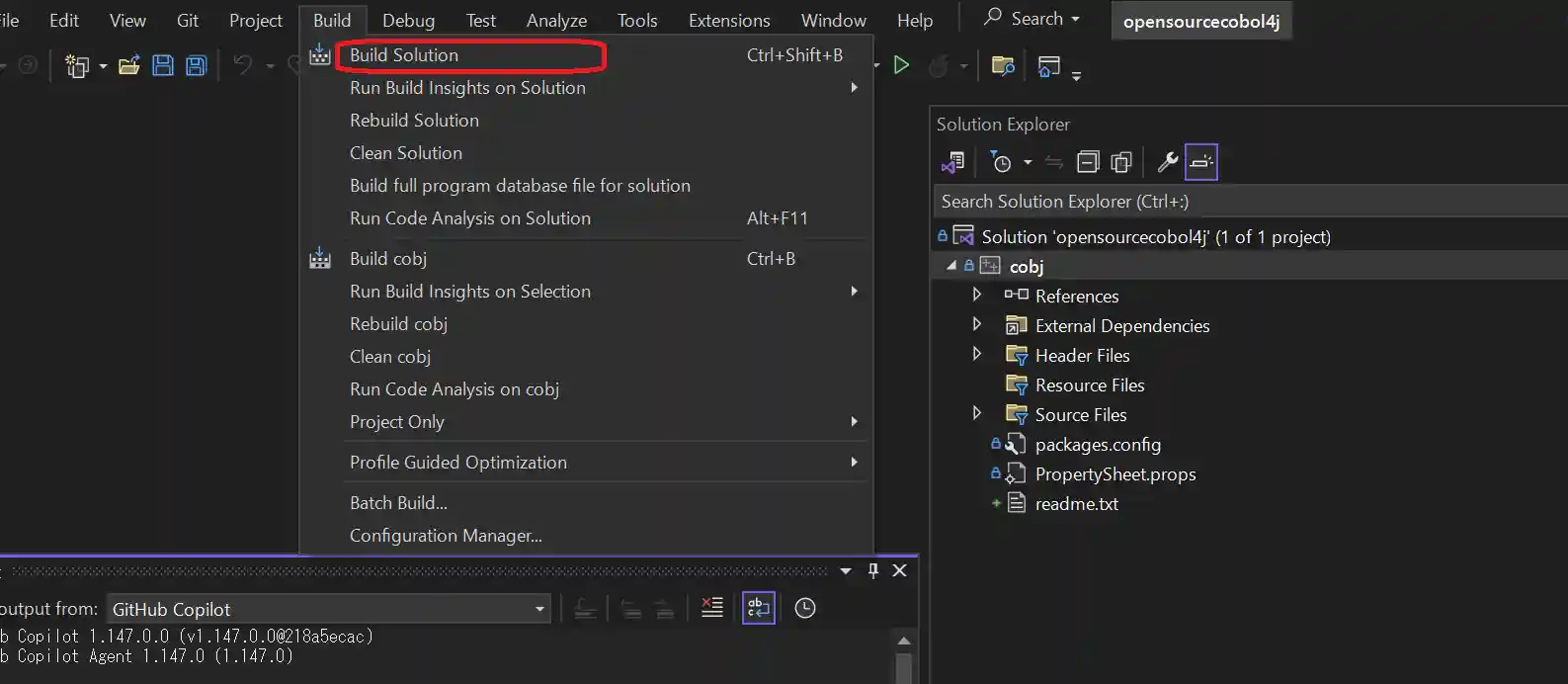Toggle word wrap in Output window
The height and width of the screenshot is (684, 1568).
pos(759,608)
